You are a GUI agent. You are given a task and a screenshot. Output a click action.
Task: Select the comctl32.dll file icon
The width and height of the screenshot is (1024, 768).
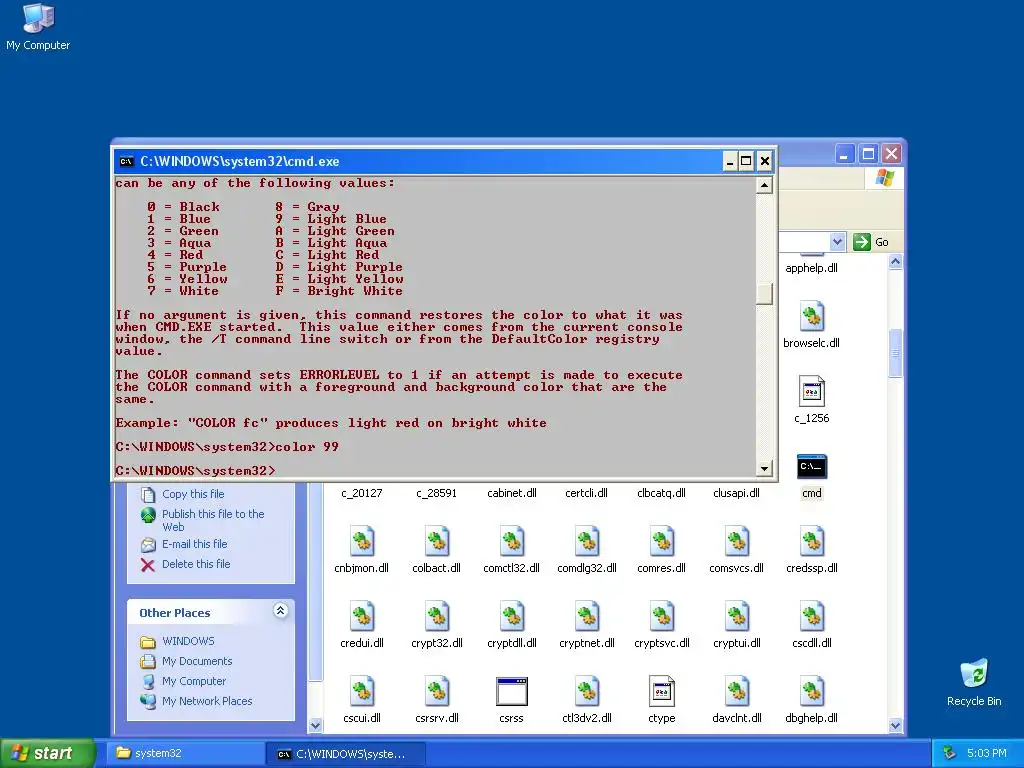[511, 542]
